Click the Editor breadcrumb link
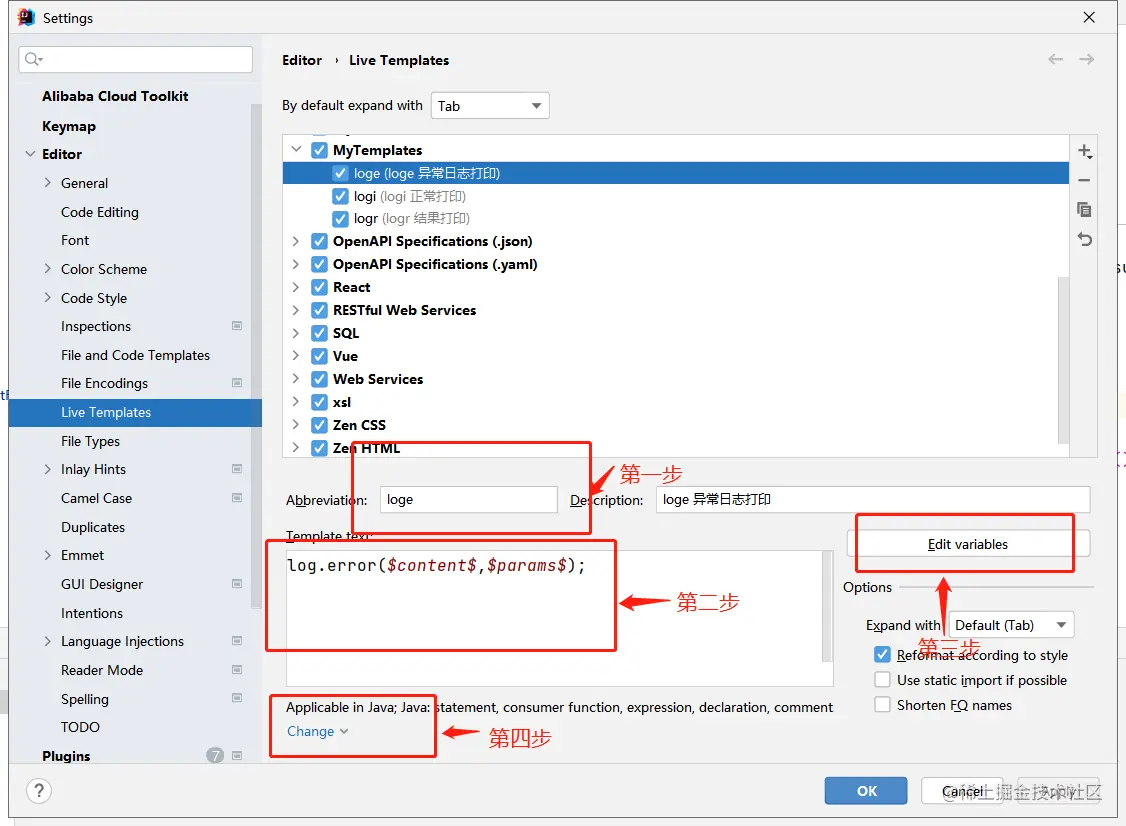This screenshot has width=1126, height=826. [x=302, y=60]
